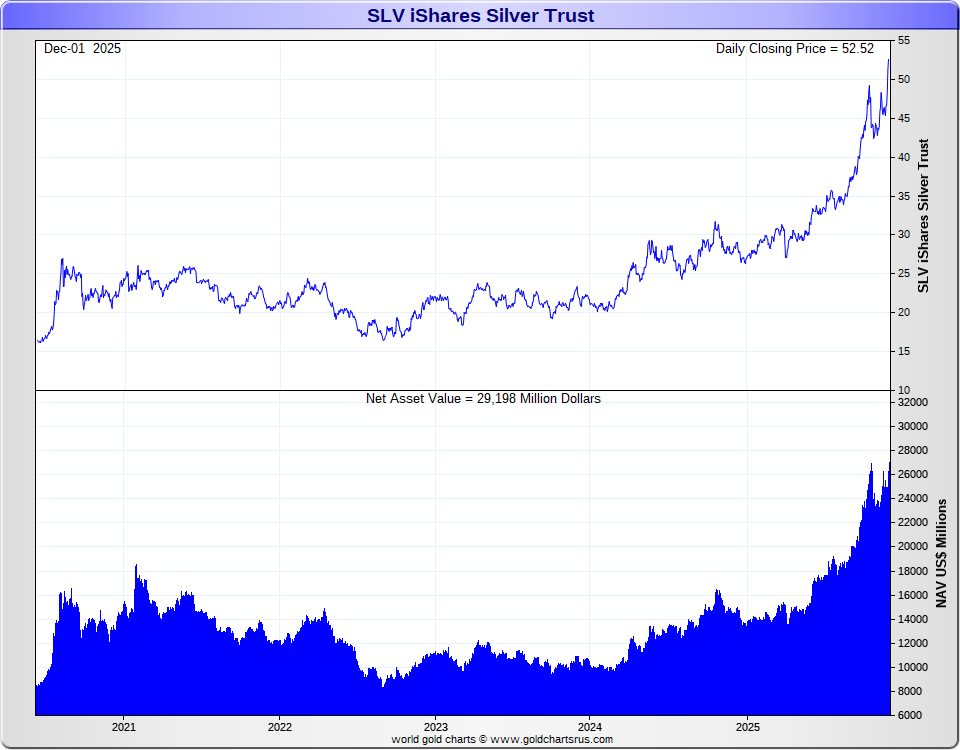Click the 2021 x-axis label
The height and width of the screenshot is (750, 960).
click(x=124, y=727)
